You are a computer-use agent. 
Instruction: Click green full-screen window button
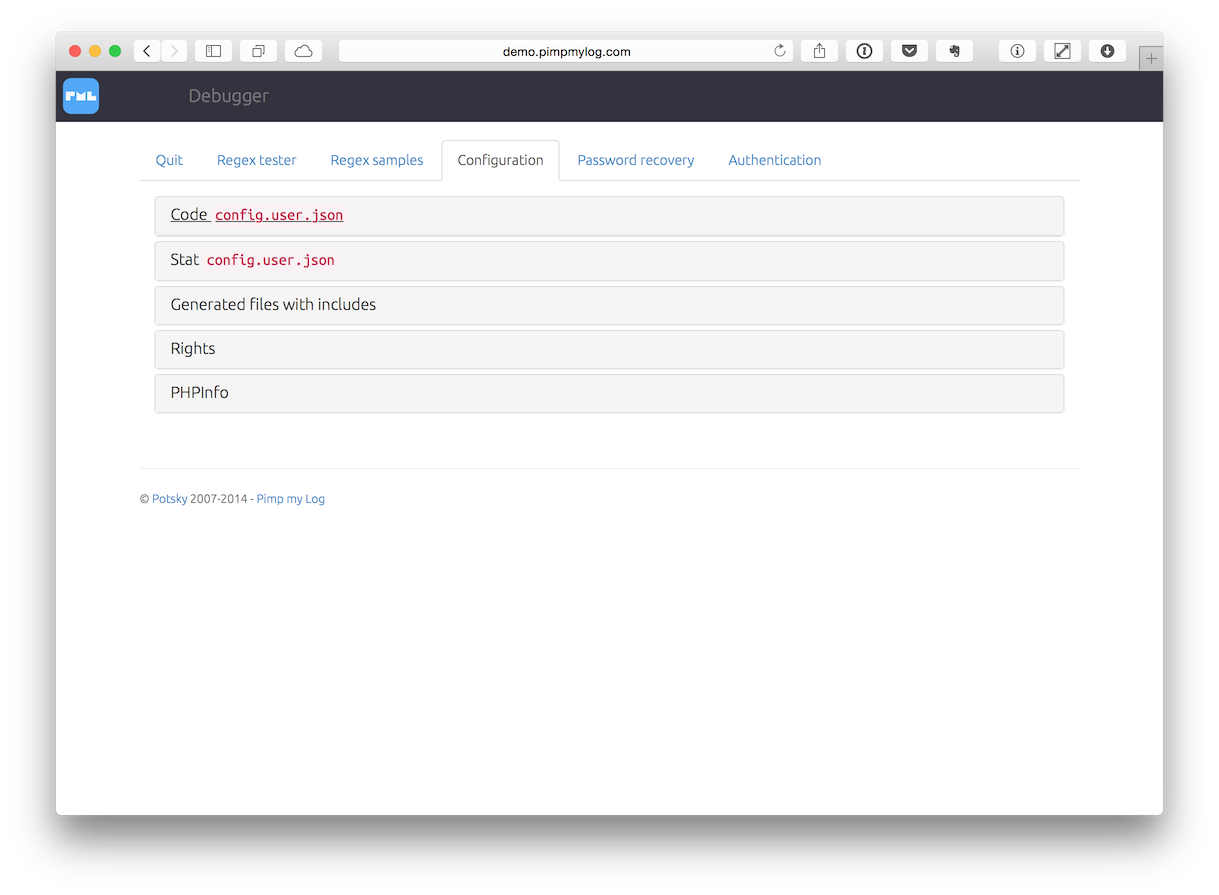115,51
